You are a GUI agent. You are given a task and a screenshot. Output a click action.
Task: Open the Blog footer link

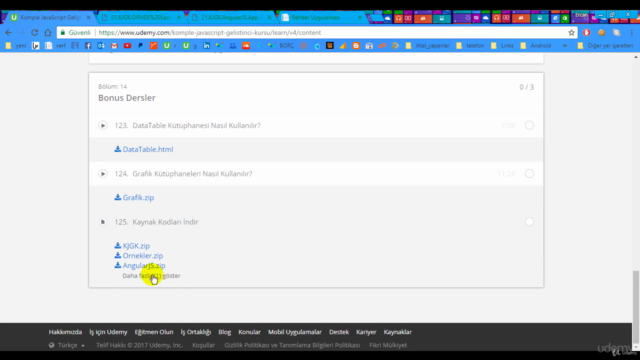pos(224,332)
